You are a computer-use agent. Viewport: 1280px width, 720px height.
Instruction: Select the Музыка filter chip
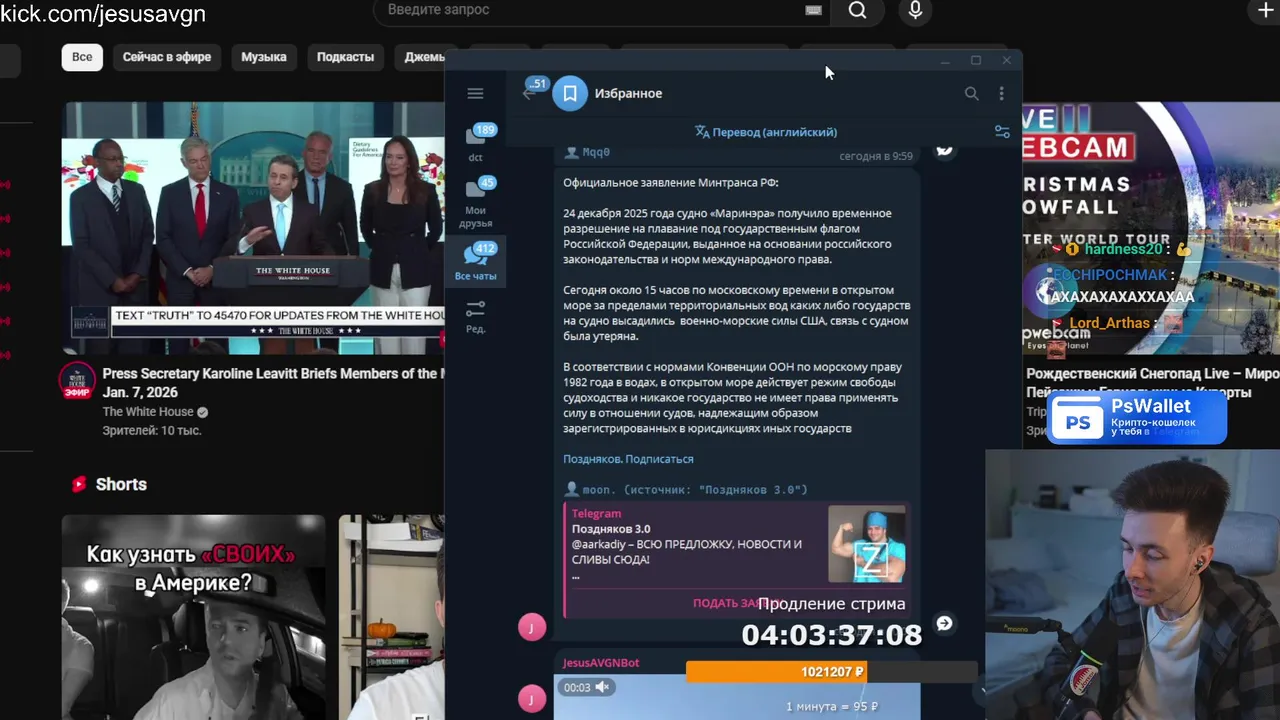pos(264,57)
